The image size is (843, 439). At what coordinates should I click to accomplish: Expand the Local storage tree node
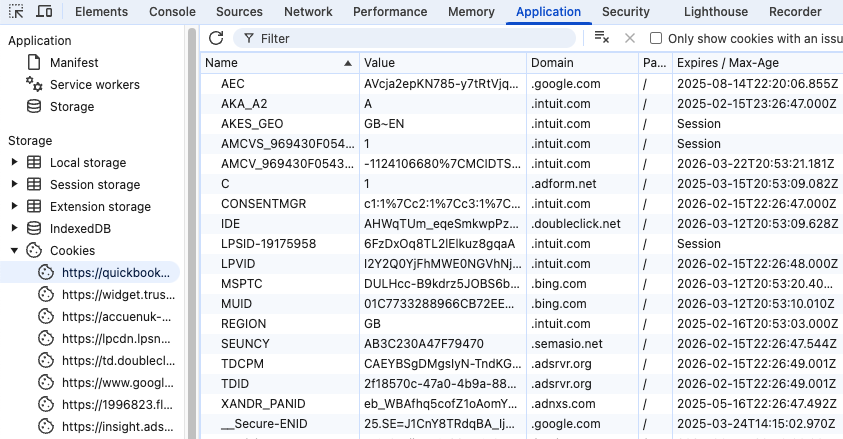(15, 162)
